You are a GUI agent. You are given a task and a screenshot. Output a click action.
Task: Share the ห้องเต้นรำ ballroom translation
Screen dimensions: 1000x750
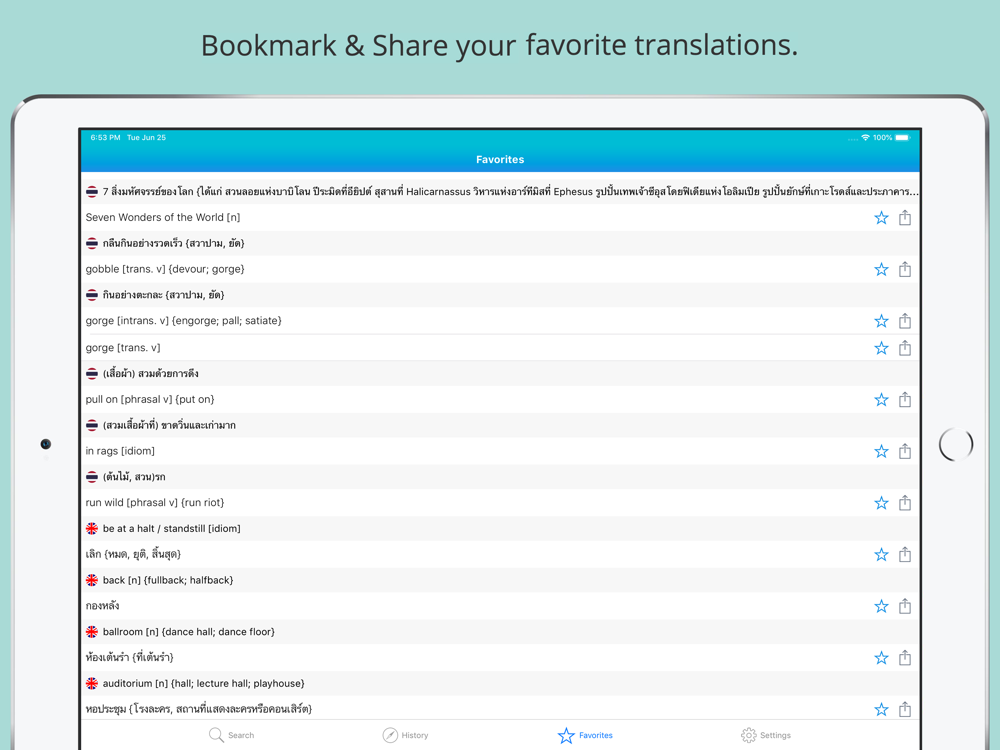coord(904,658)
